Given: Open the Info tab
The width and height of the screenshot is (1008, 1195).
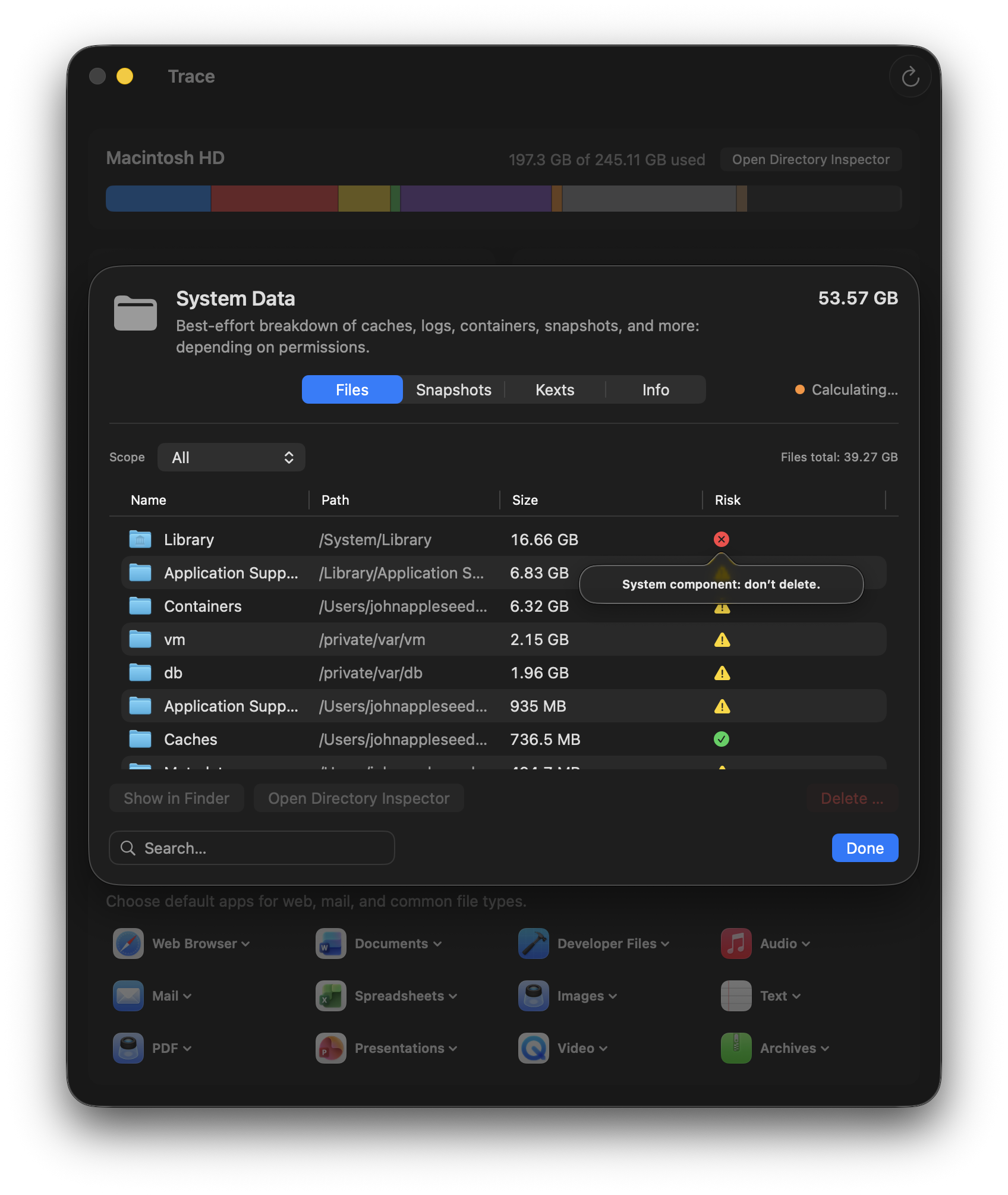Looking at the screenshot, I should pos(656,389).
